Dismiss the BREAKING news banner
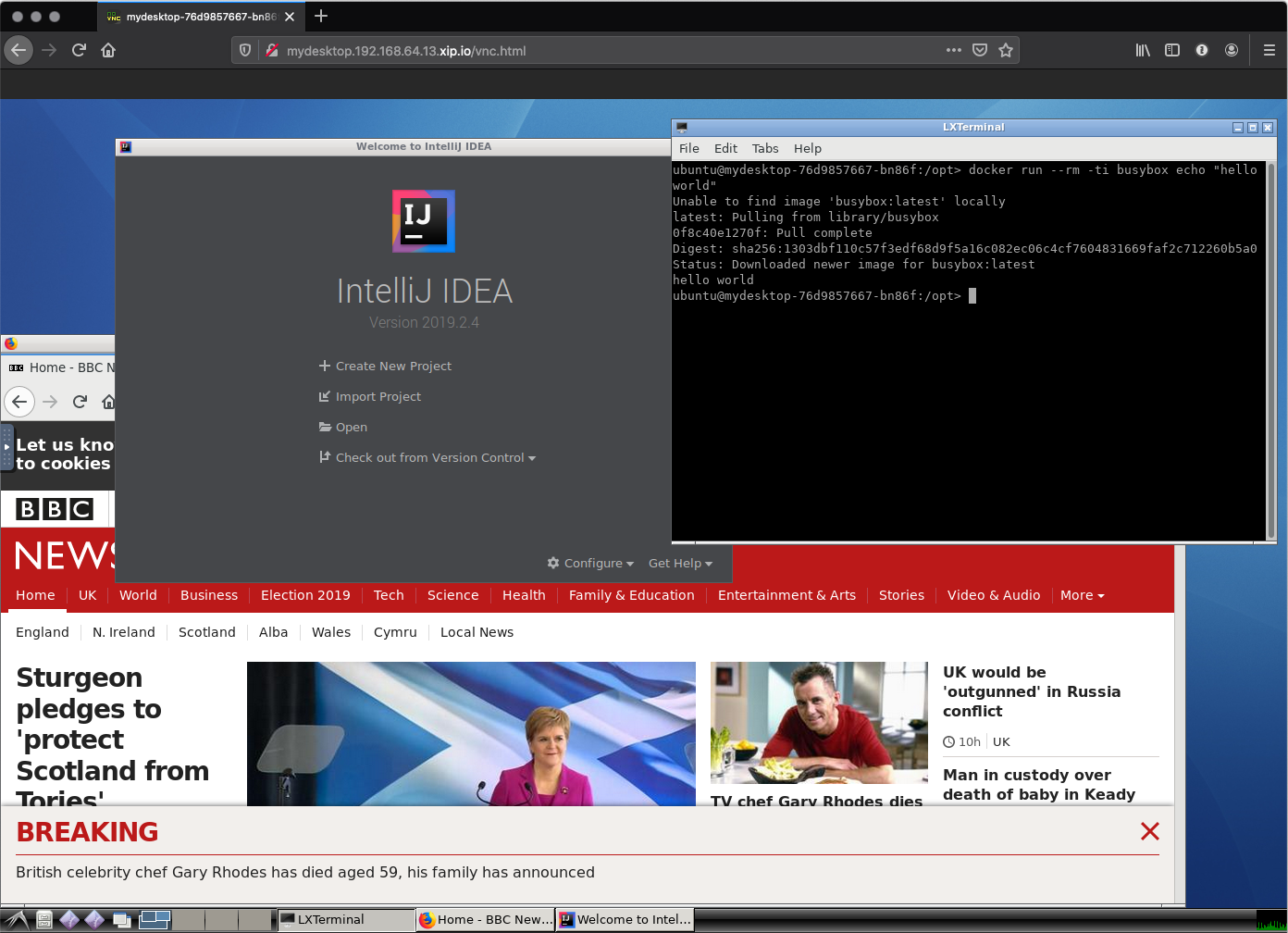Viewport: 1288px width, 933px height. pyautogui.click(x=1150, y=831)
